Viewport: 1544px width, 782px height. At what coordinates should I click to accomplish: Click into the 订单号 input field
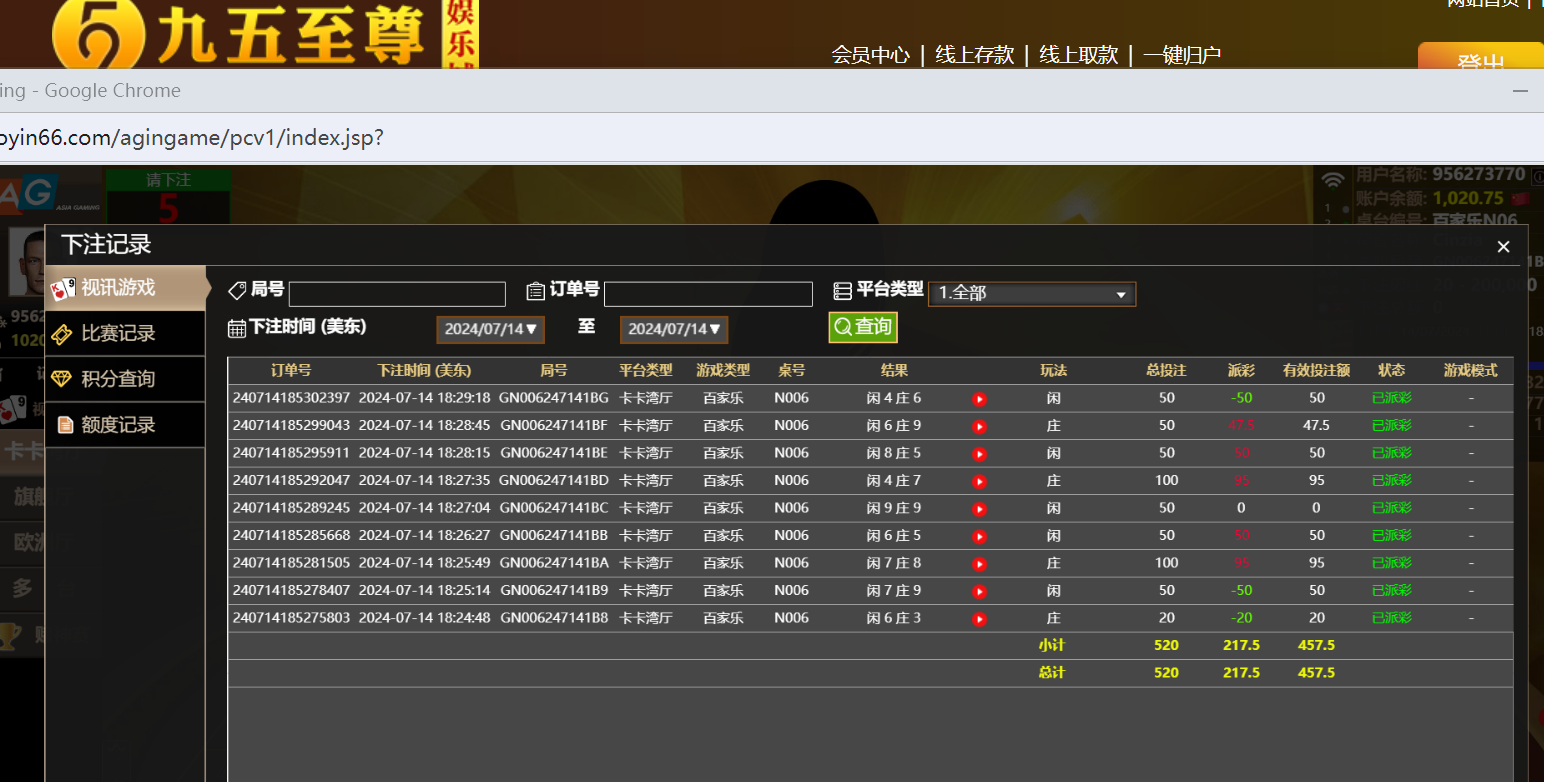coord(708,294)
